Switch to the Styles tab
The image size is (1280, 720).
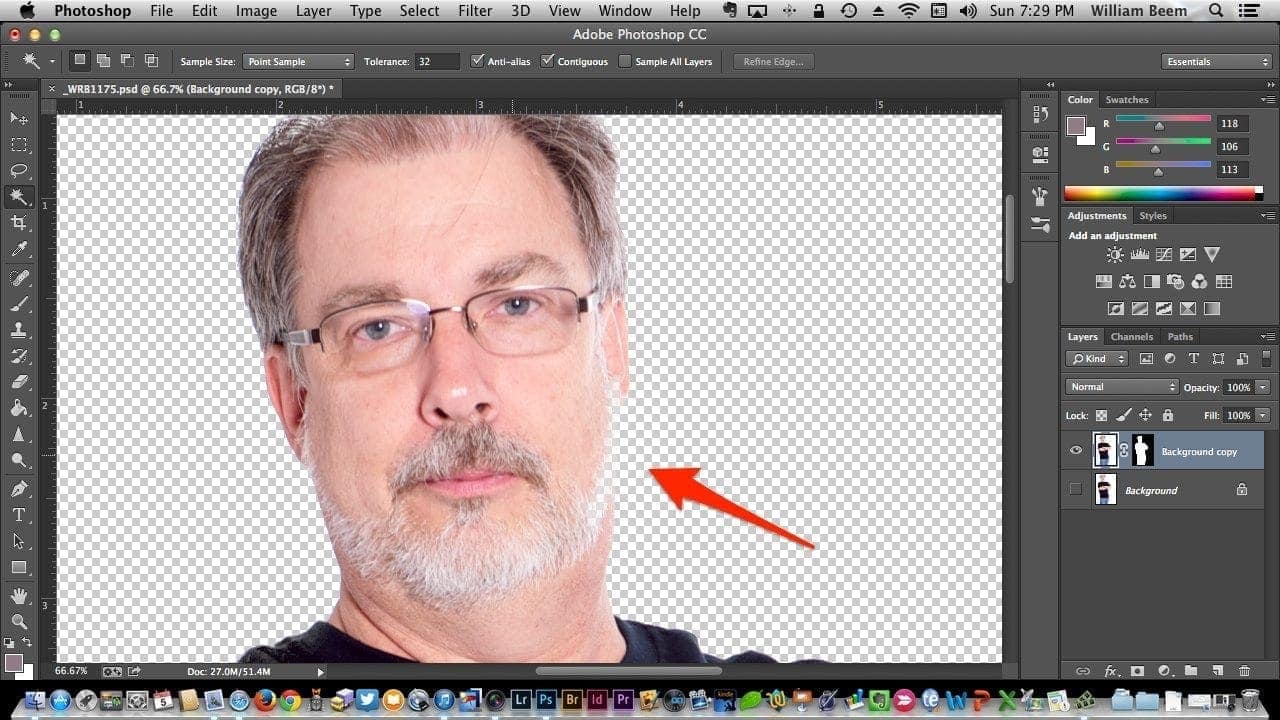click(x=1153, y=216)
